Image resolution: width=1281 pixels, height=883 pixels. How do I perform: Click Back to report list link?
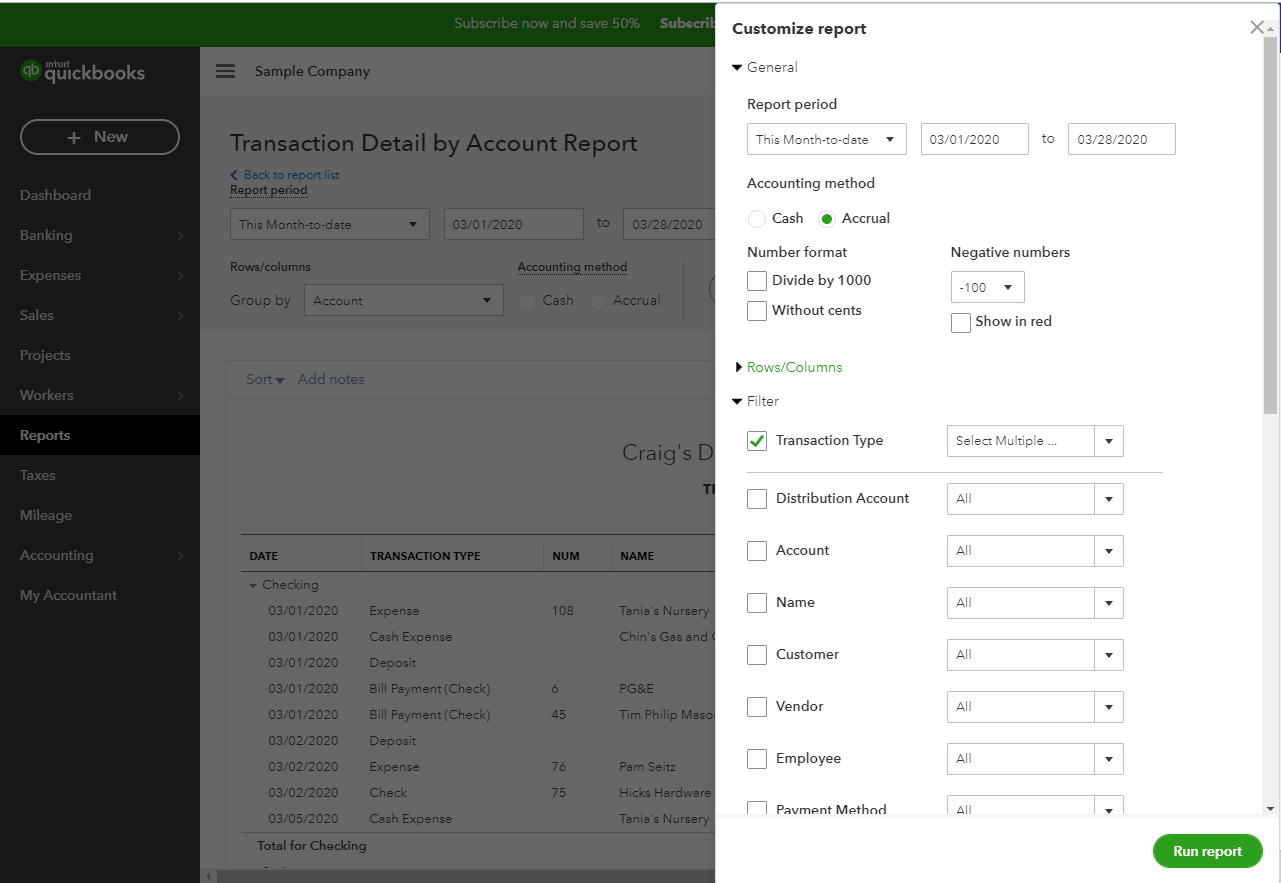pos(285,175)
